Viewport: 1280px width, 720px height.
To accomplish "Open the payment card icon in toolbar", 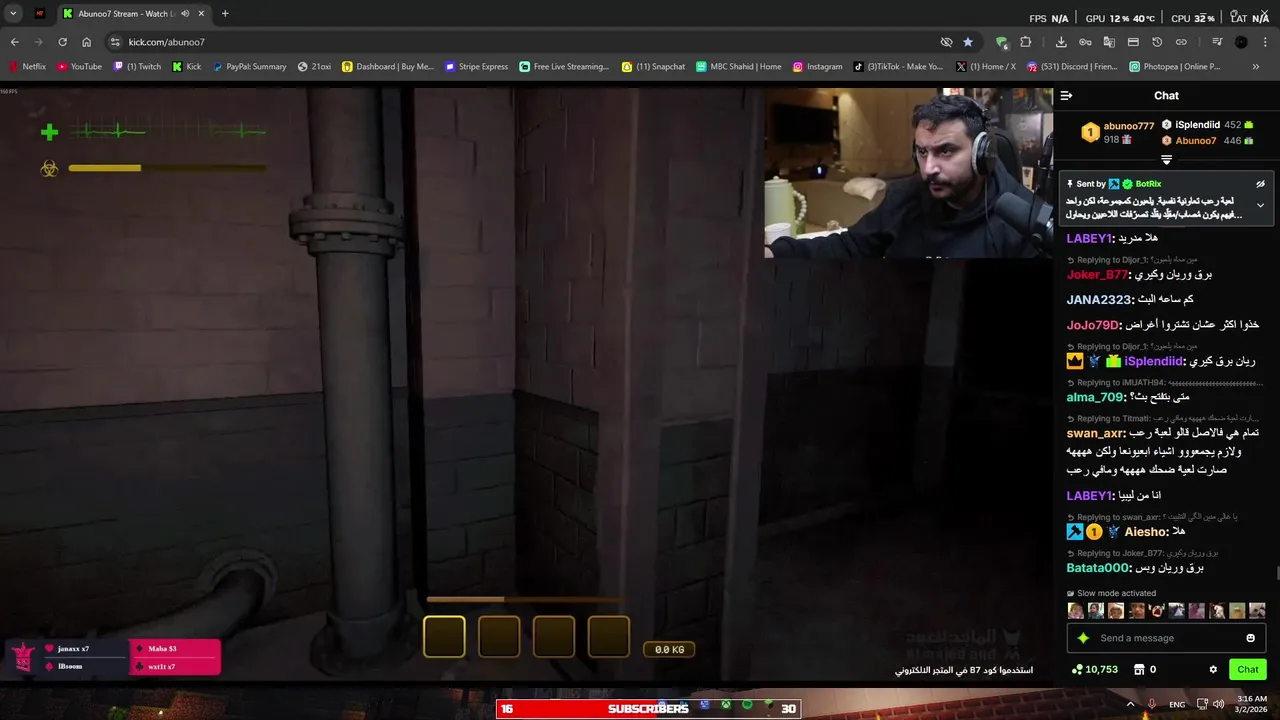I will coord(1133,42).
